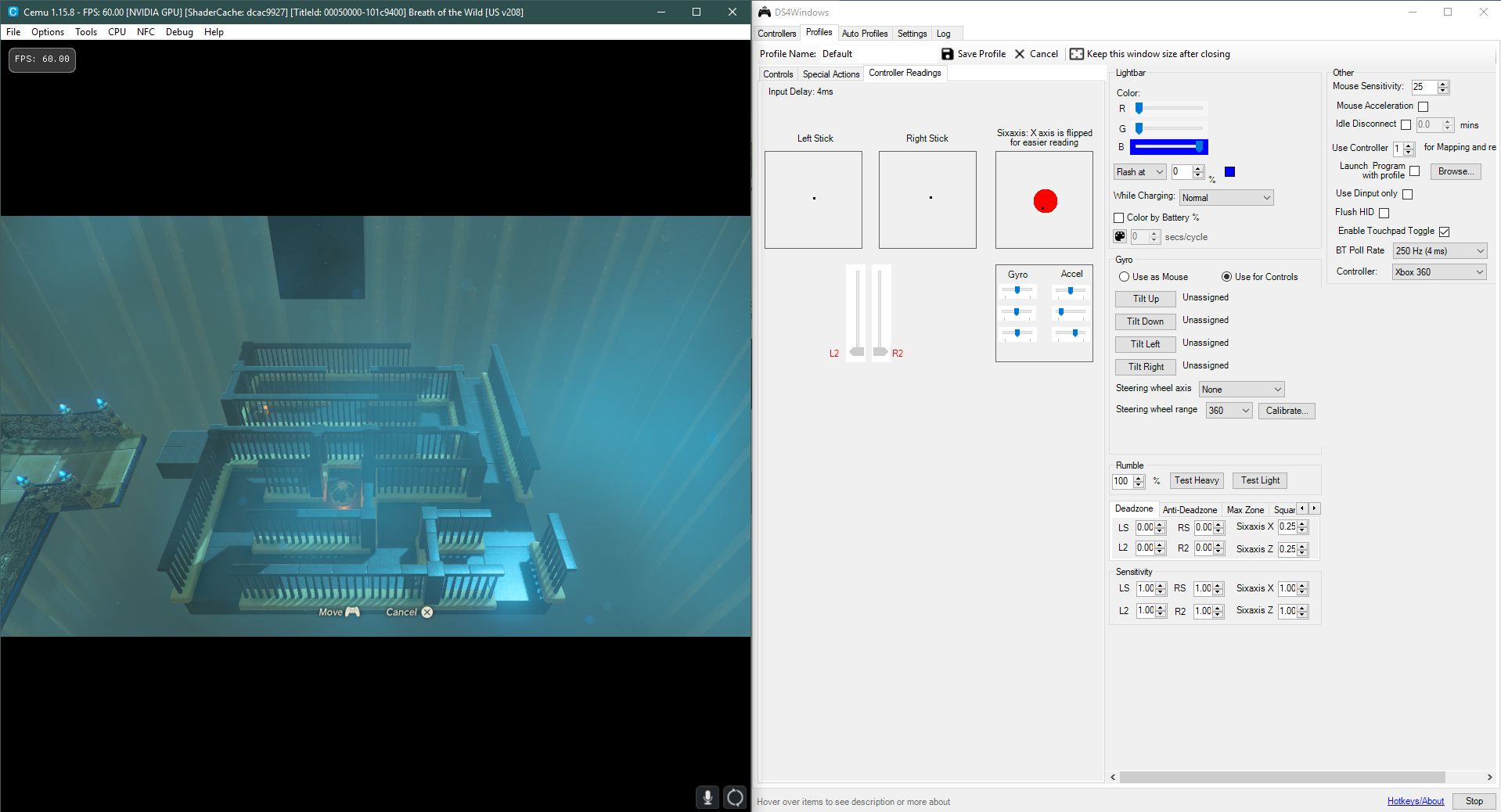This screenshot has height=812, width=1501.
Task: Open the Controller type dropdown
Action: click(1440, 272)
